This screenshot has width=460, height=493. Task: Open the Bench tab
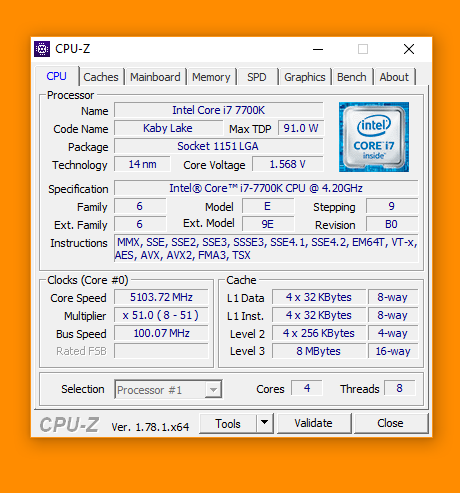[352, 77]
